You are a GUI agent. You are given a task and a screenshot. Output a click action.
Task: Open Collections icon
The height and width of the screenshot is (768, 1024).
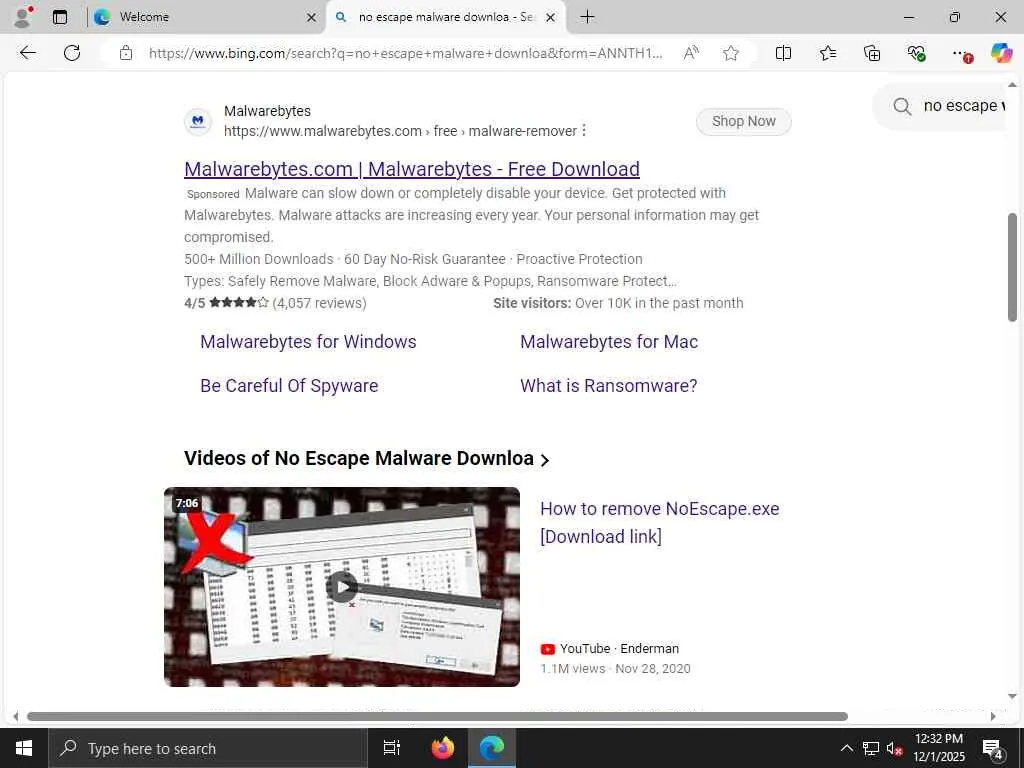[x=872, y=53]
